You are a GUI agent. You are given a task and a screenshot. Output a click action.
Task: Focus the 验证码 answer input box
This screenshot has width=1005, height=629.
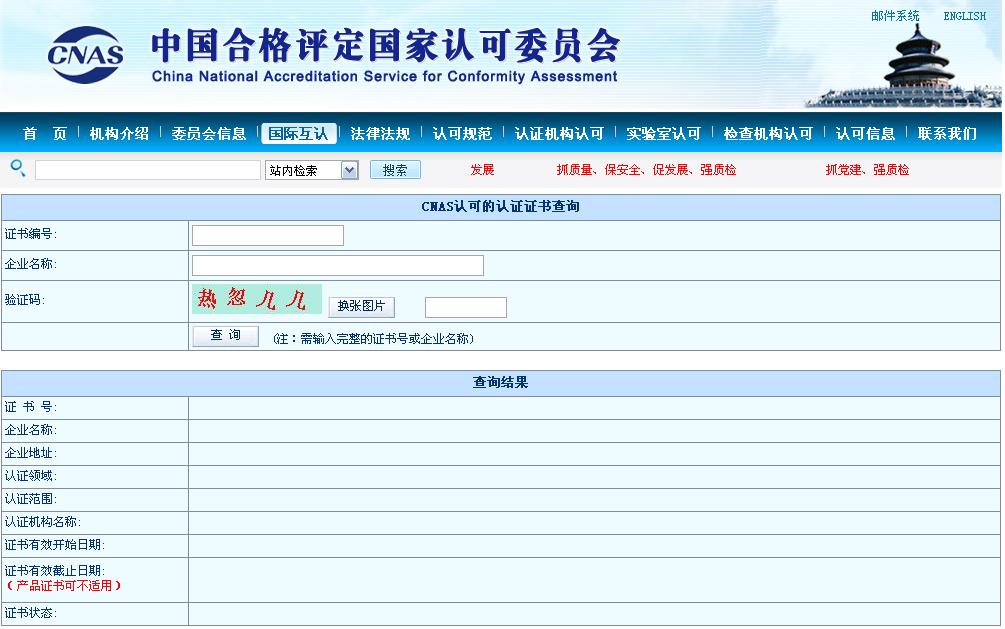tap(466, 307)
